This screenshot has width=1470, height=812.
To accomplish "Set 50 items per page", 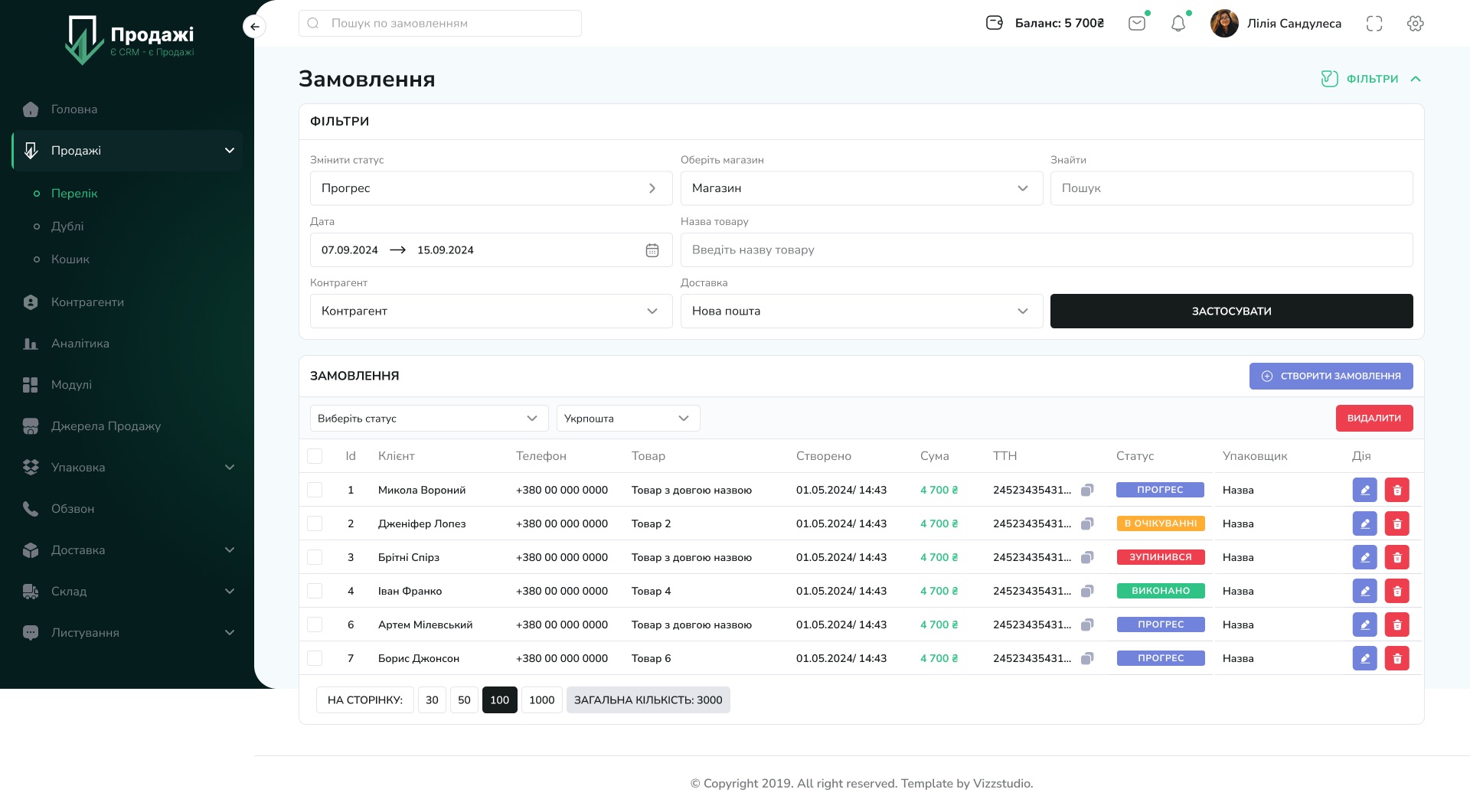I will point(464,700).
